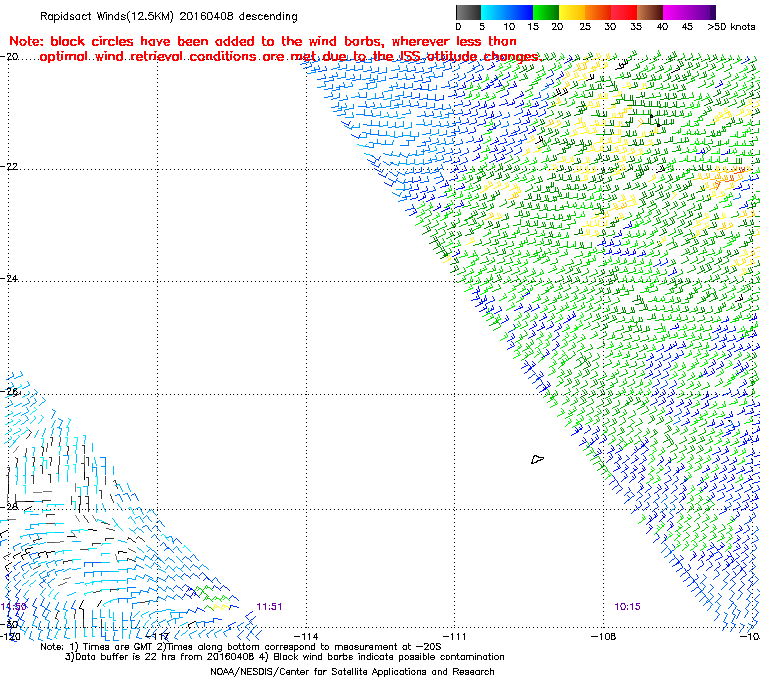Click the footnote line starting '3)Data buffer is 22 hrs'
The image size is (760, 688).
(x=285, y=657)
